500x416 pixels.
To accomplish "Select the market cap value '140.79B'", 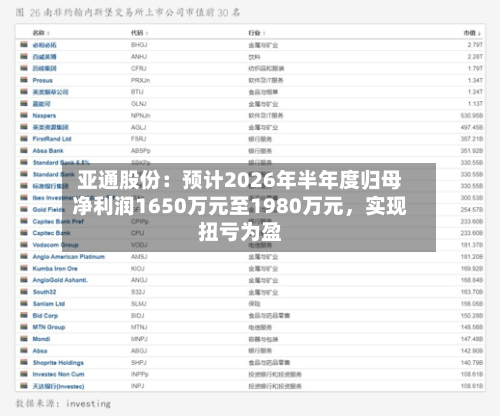I will coord(472,363).
